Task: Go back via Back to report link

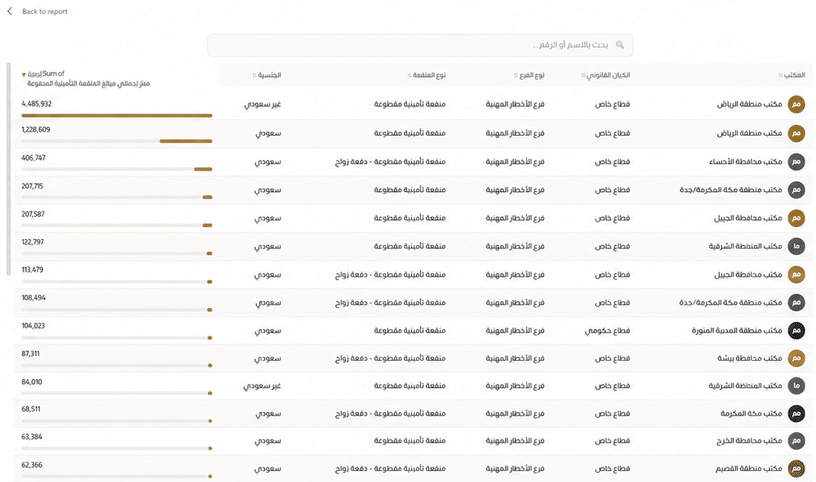Action: (x=45, y=11)
